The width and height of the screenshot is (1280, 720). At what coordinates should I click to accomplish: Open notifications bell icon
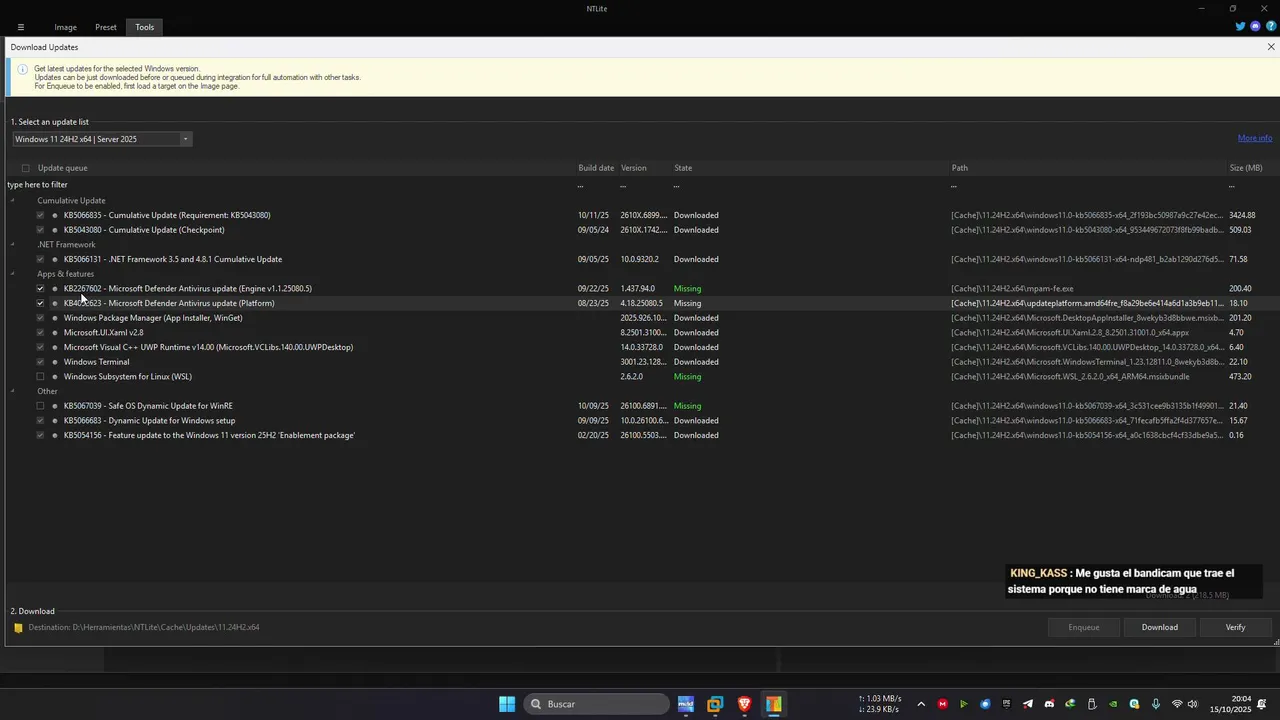pyautogui.click(x=1262, y=704)
